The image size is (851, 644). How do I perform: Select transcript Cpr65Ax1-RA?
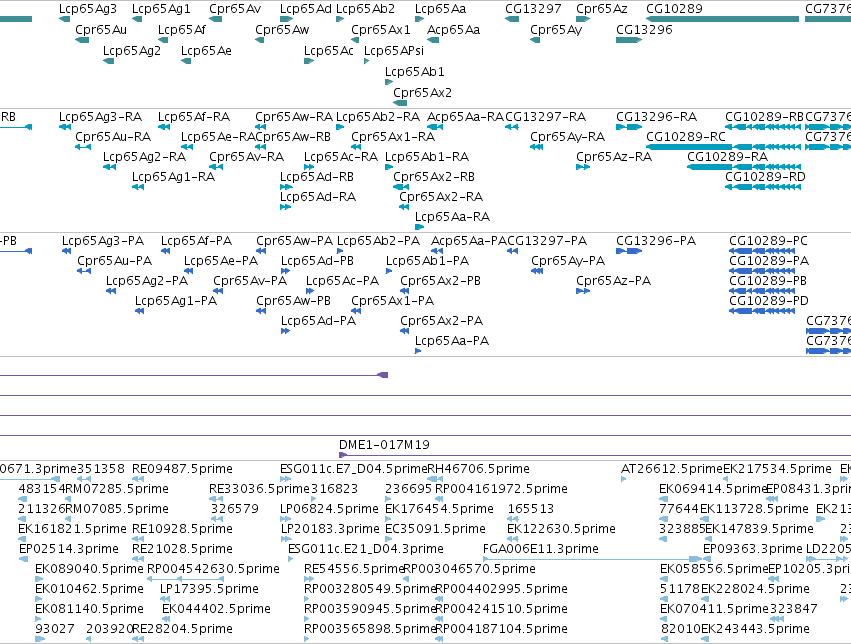pos(393,137)
